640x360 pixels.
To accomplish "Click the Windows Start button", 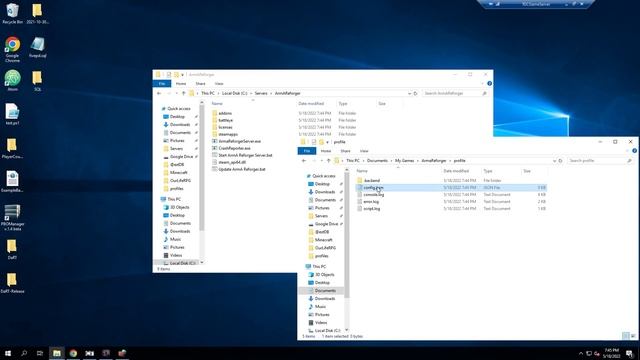I will 7,353.
